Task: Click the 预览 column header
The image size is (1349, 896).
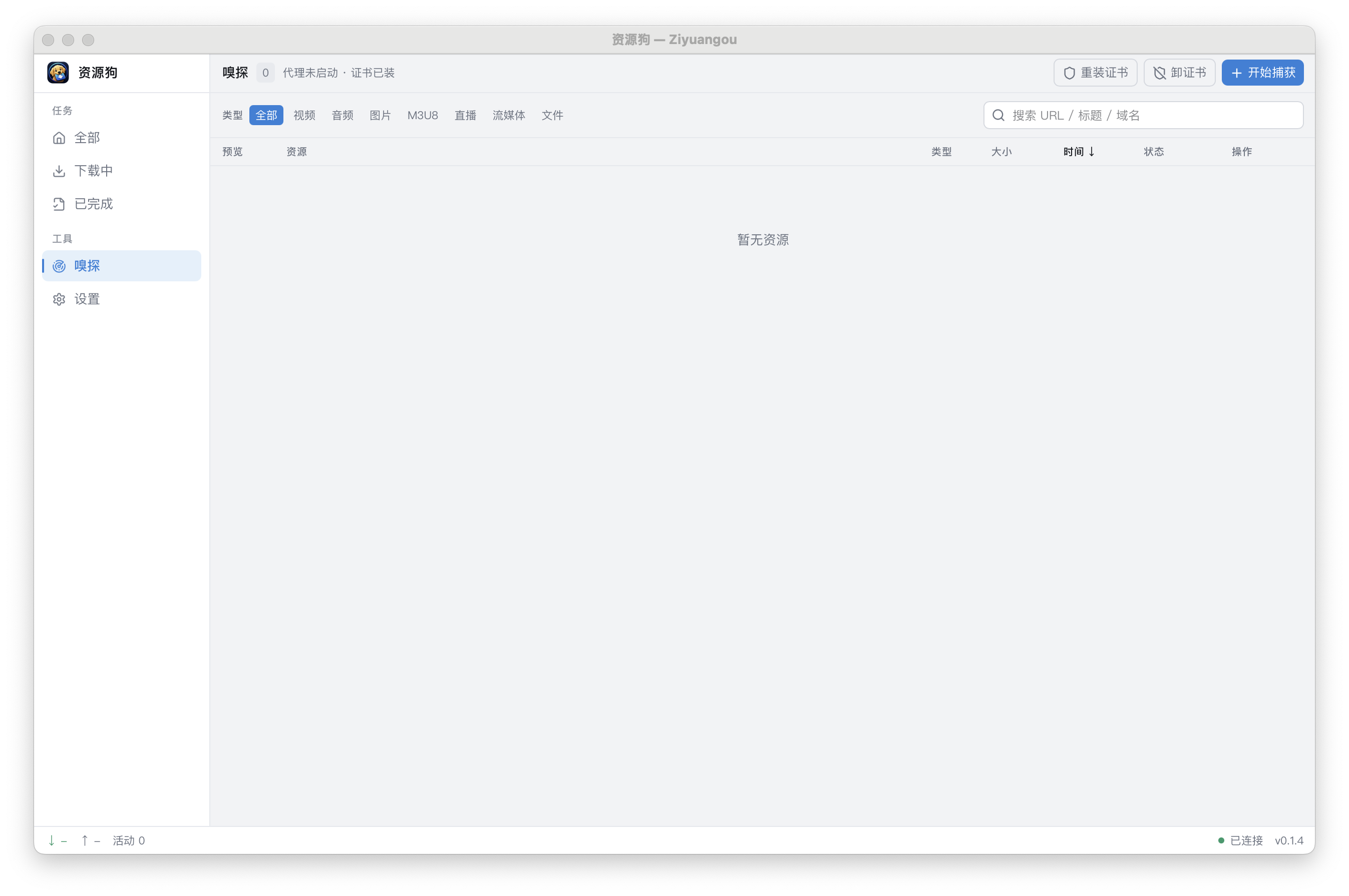Action: click(x=232, y=152)
